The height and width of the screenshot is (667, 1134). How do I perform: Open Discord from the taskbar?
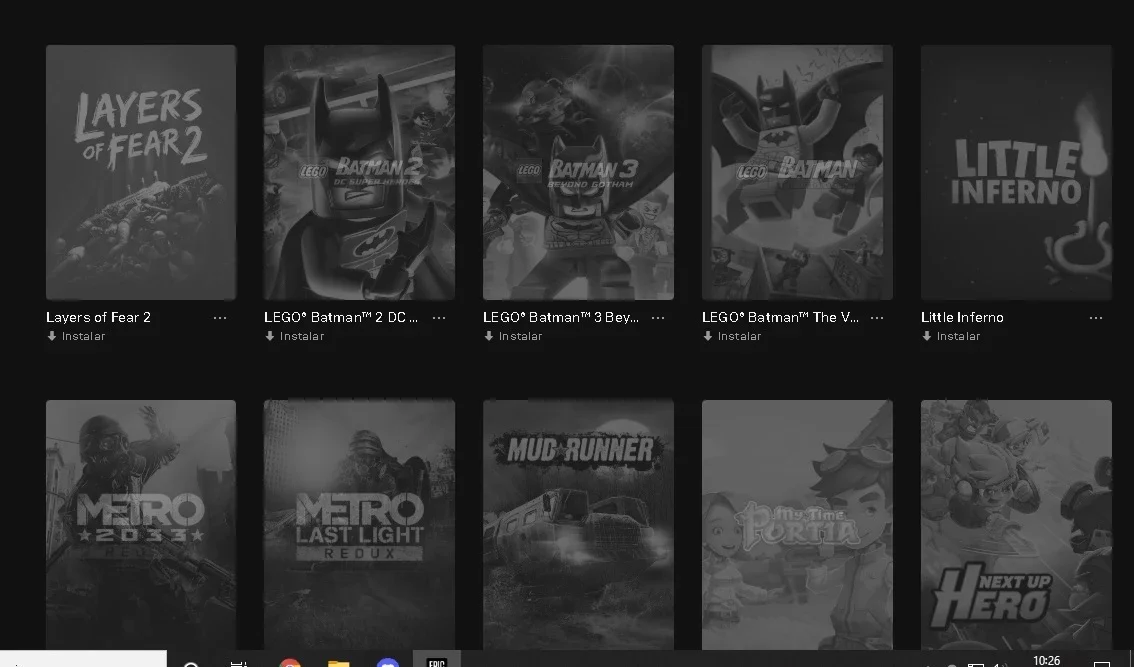(x=388, y=661)
